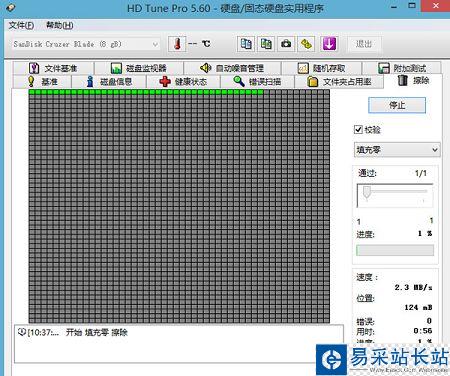Switch to the 随机存取 tab

322,68
